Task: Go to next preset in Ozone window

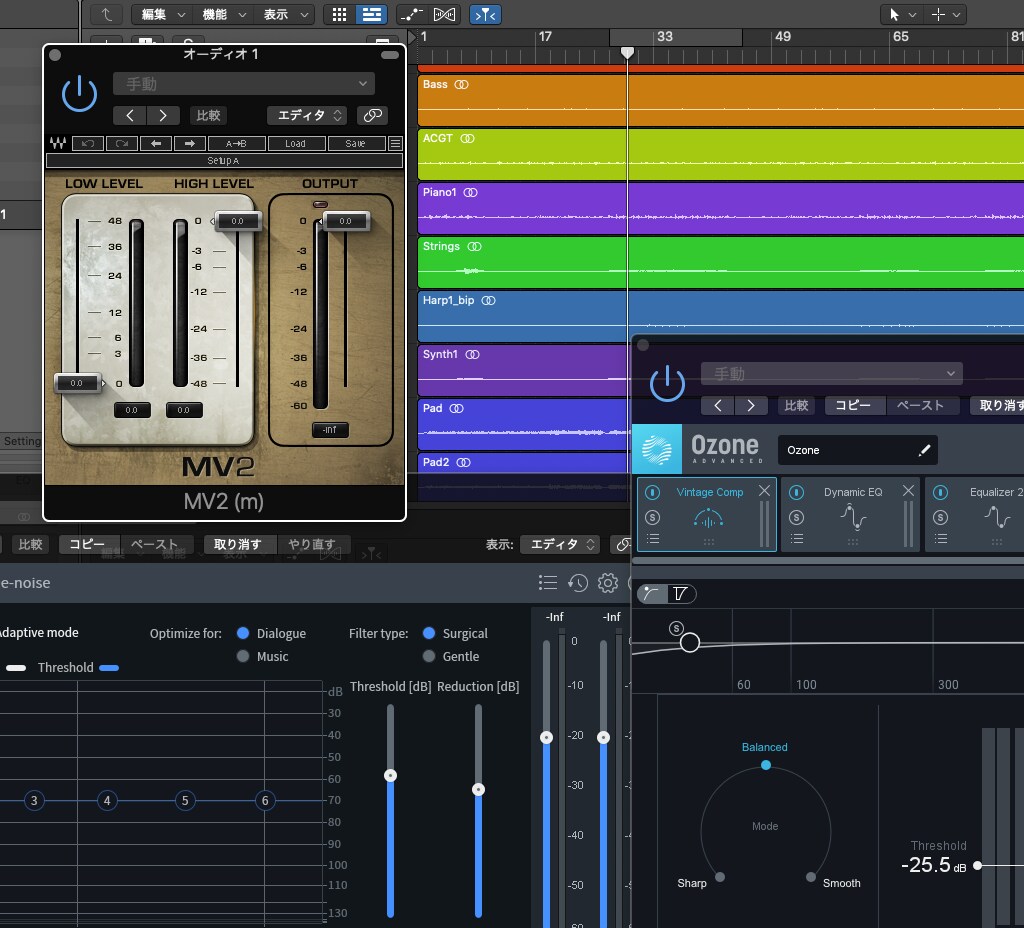Action: click(x=750, y=406)
